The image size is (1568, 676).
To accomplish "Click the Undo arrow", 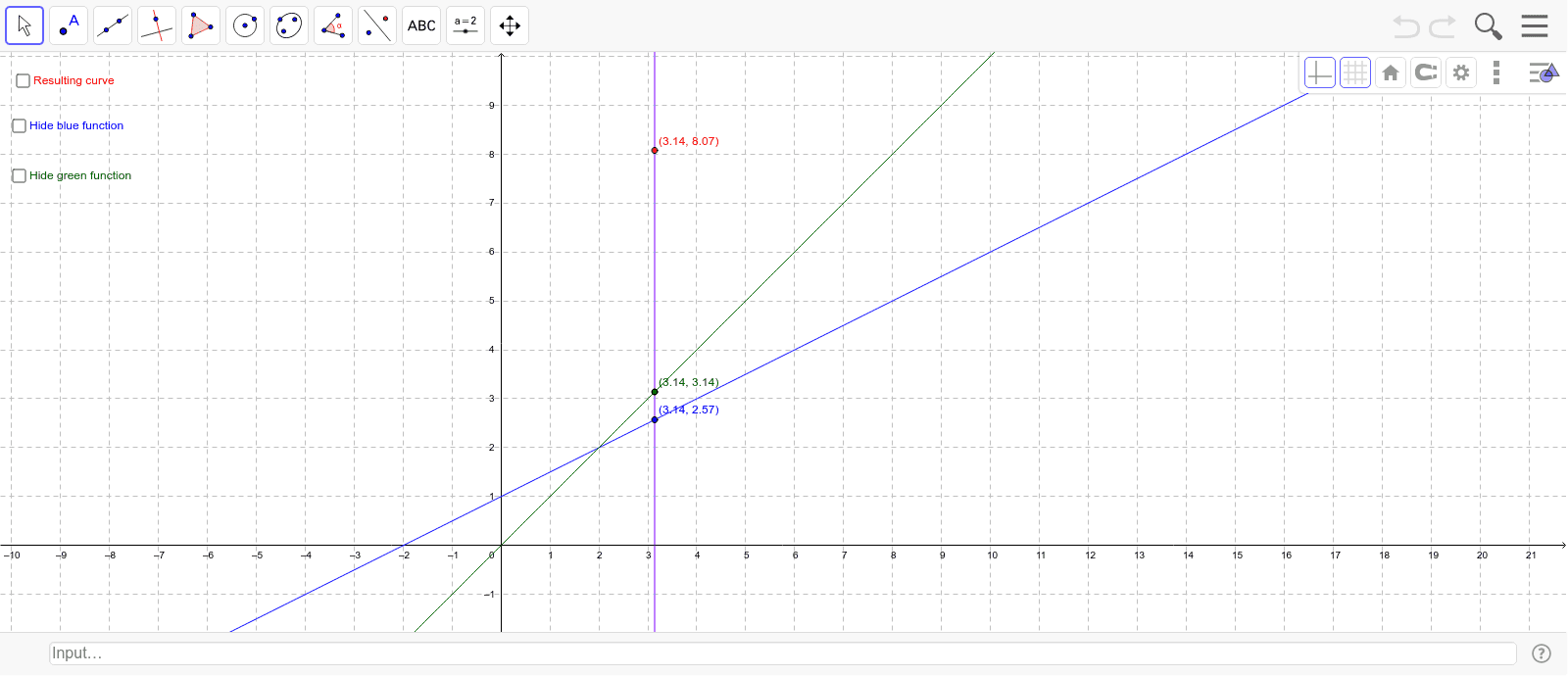I will 1406,26.
